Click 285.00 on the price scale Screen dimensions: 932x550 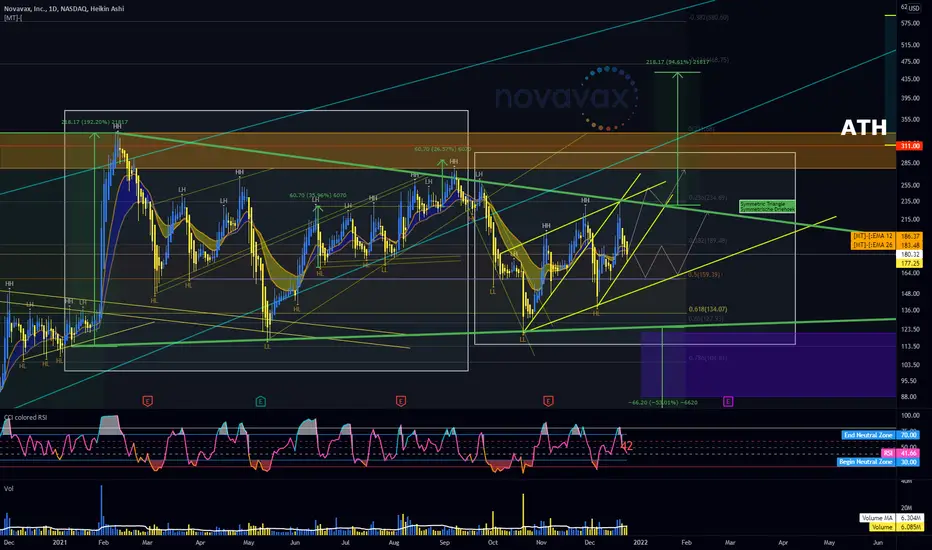click(x=910, y=162)
